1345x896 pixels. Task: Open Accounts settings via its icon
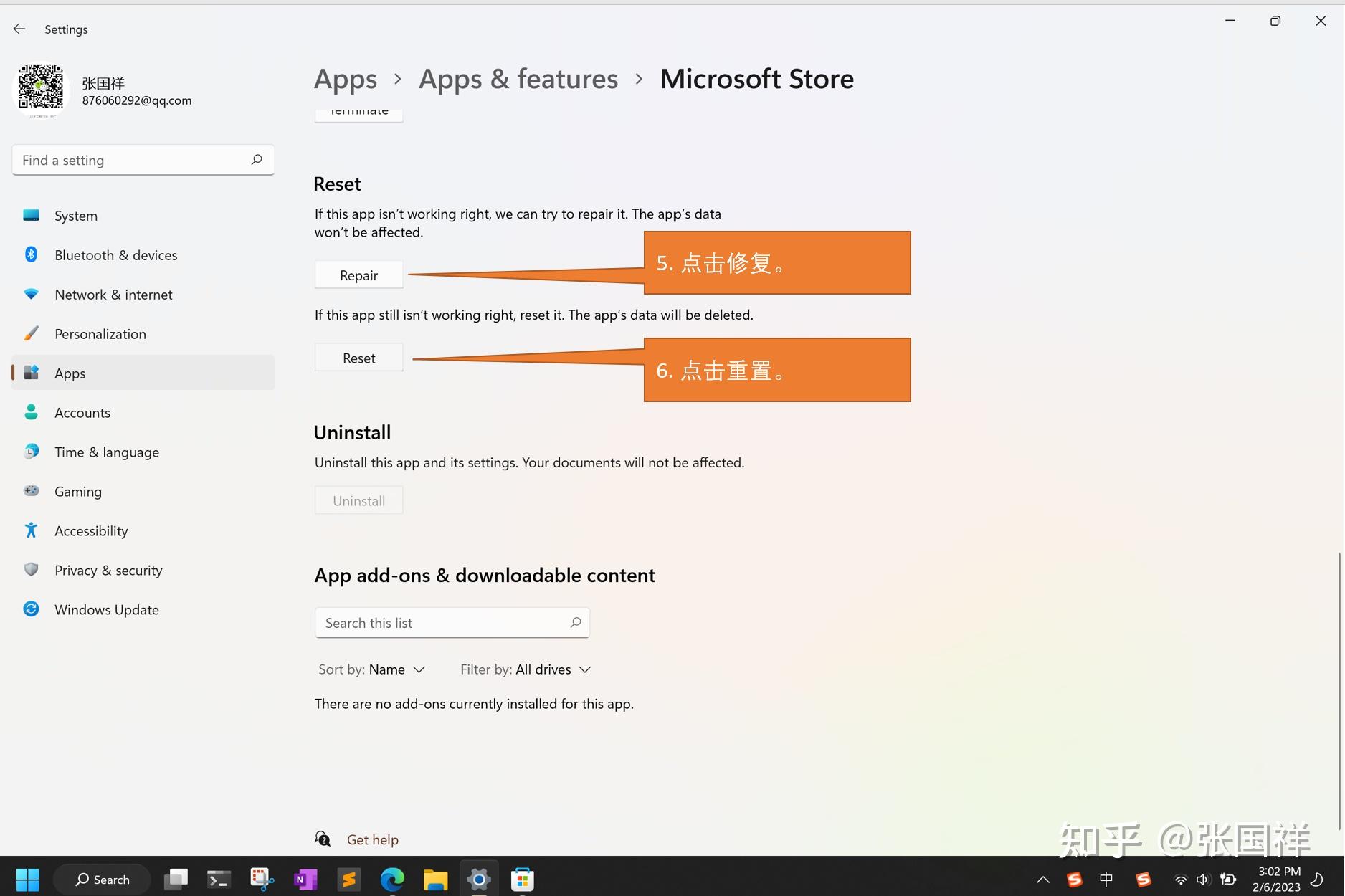click(31, 412)
